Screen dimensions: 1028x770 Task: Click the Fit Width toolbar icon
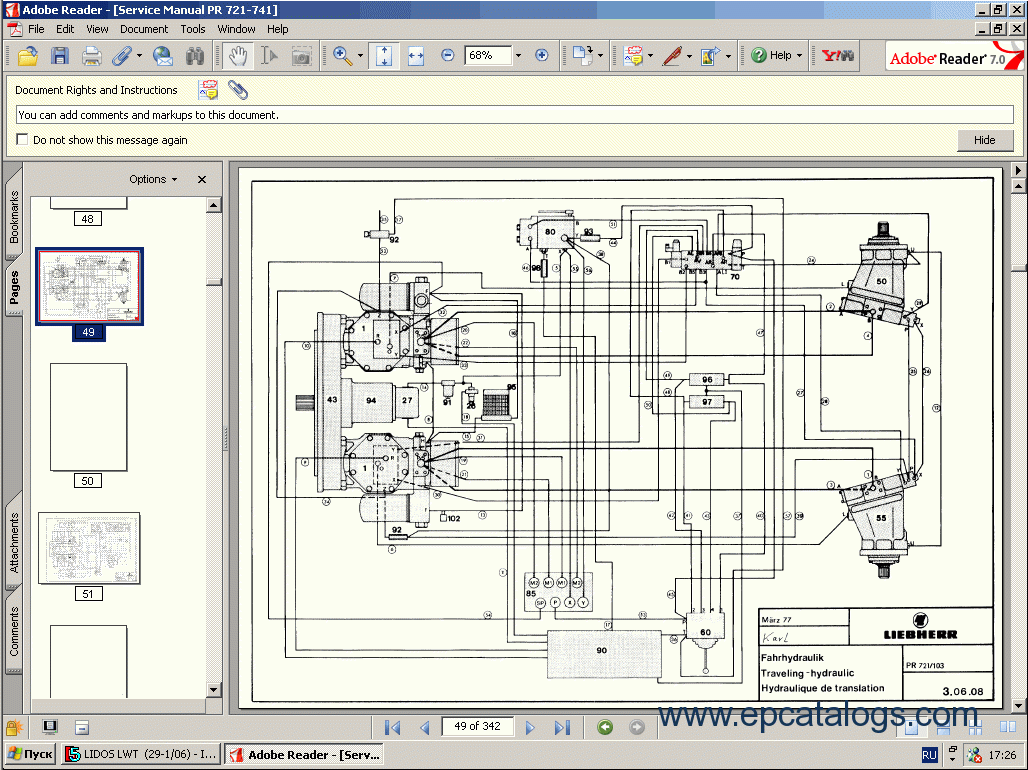pos(416,56)
